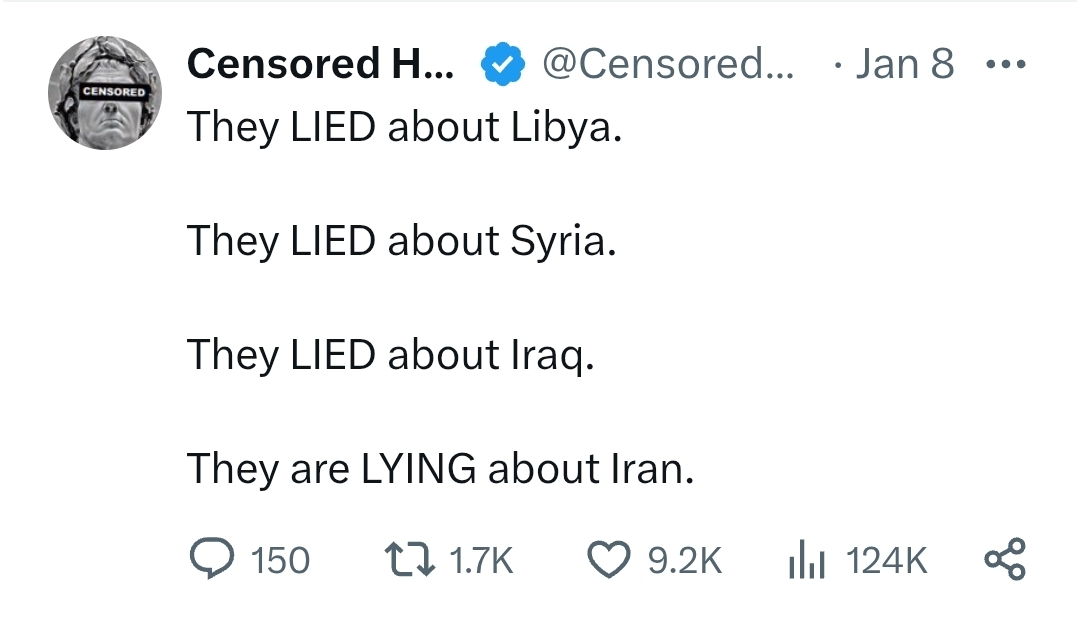Open the @Censored... handle link
This screenshot has width=1080, height=617.
coord(668,65)
